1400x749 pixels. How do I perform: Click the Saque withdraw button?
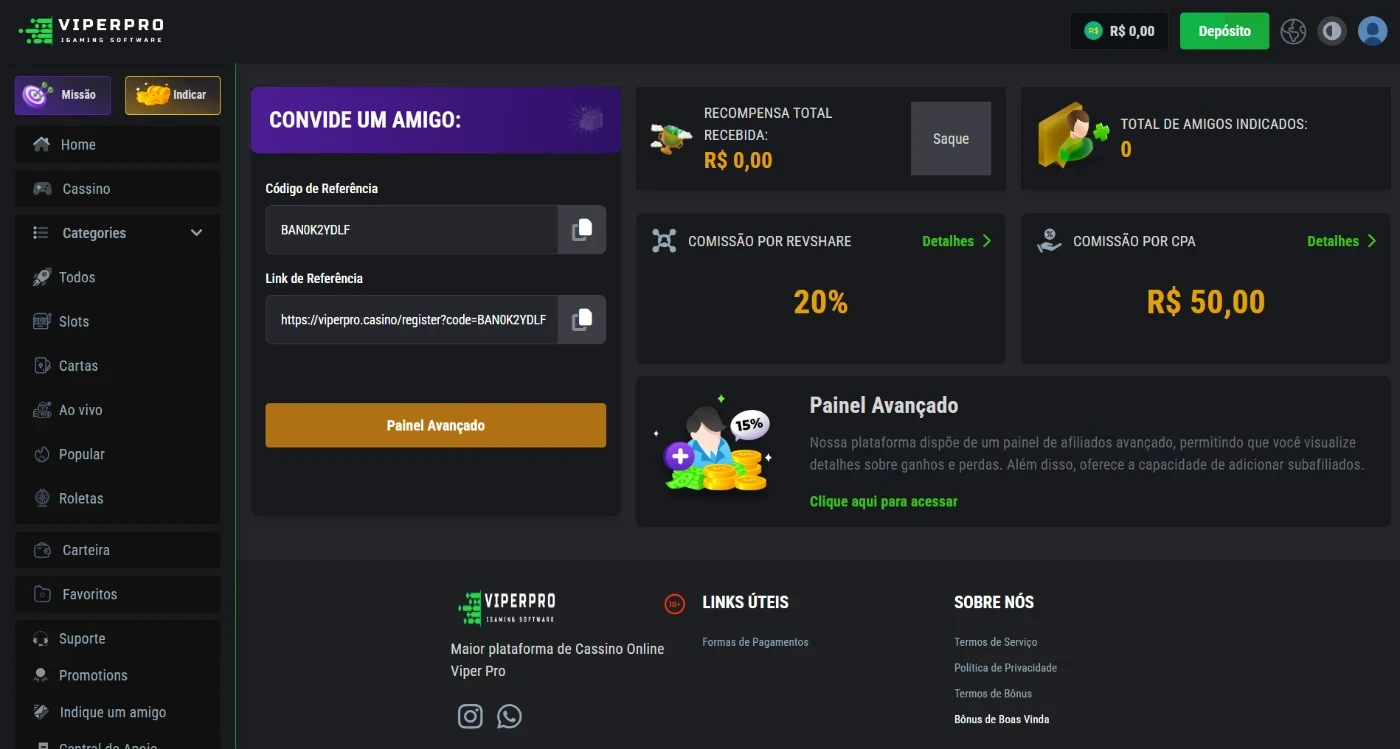[x=950, y=139]
